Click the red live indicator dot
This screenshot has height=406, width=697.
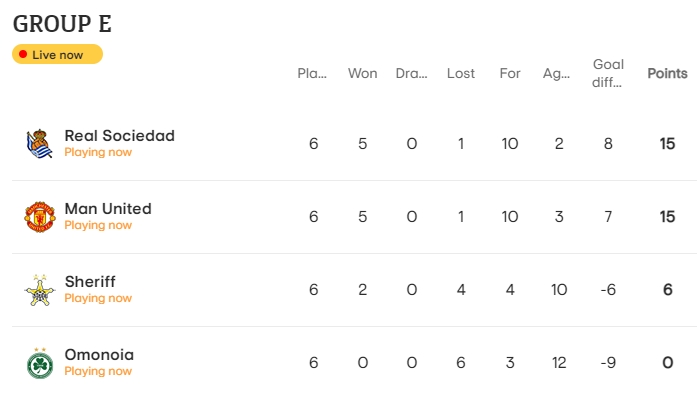point(23,54)
